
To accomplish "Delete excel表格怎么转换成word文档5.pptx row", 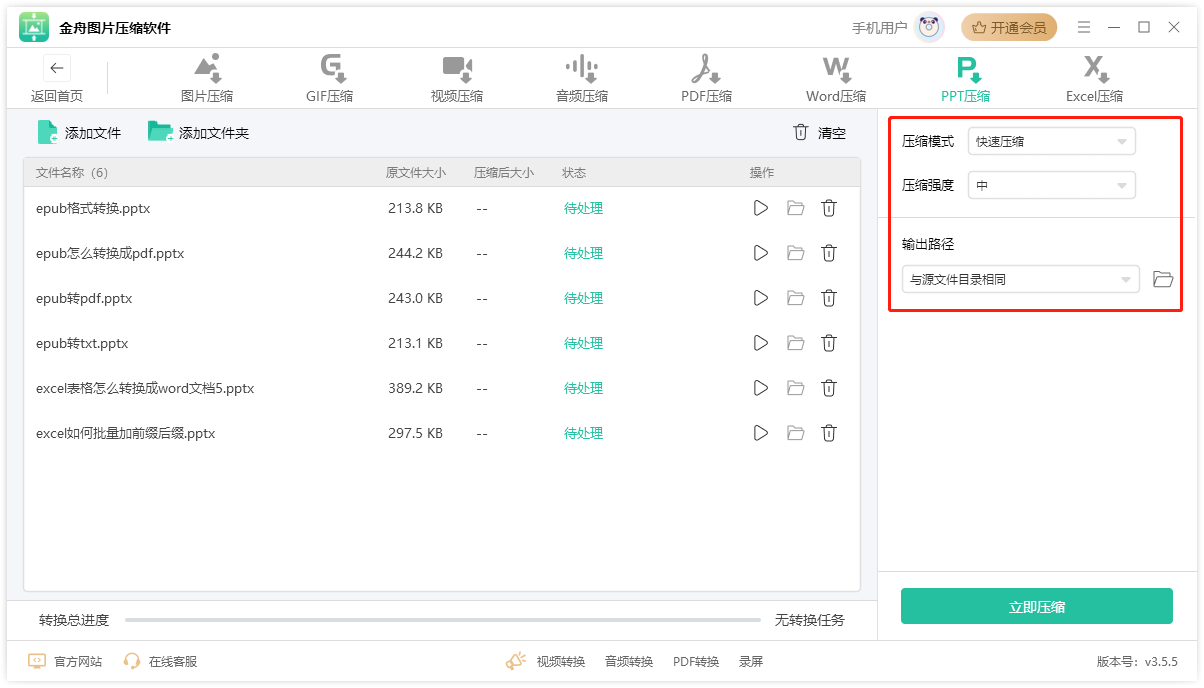I will click(829, 388).
